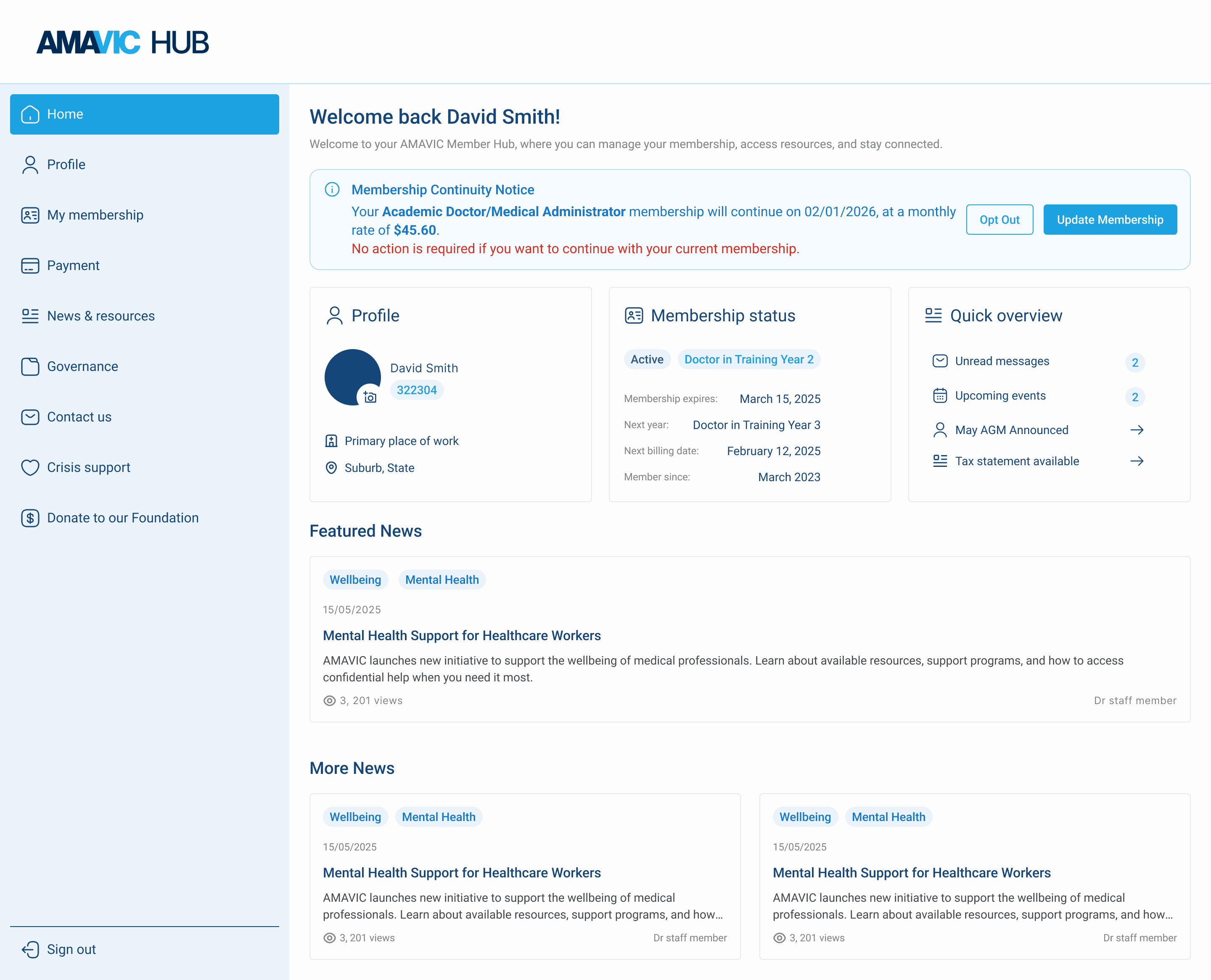Open the Payment sidebar section

pos(73,266)
